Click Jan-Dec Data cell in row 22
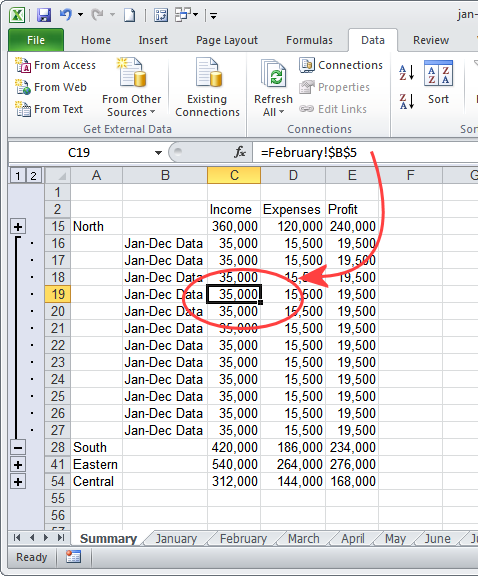This screenshot has width=478, height=576. [x=165, y=345]
